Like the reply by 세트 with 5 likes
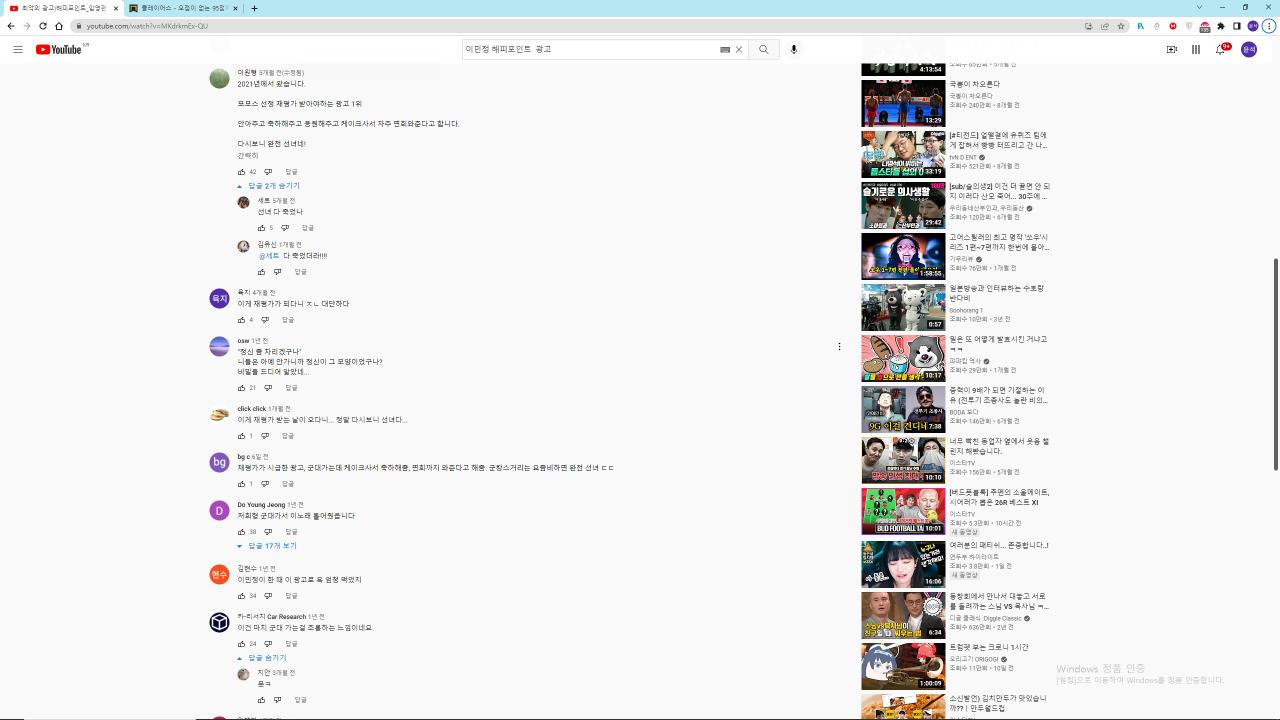 [261, 228]
